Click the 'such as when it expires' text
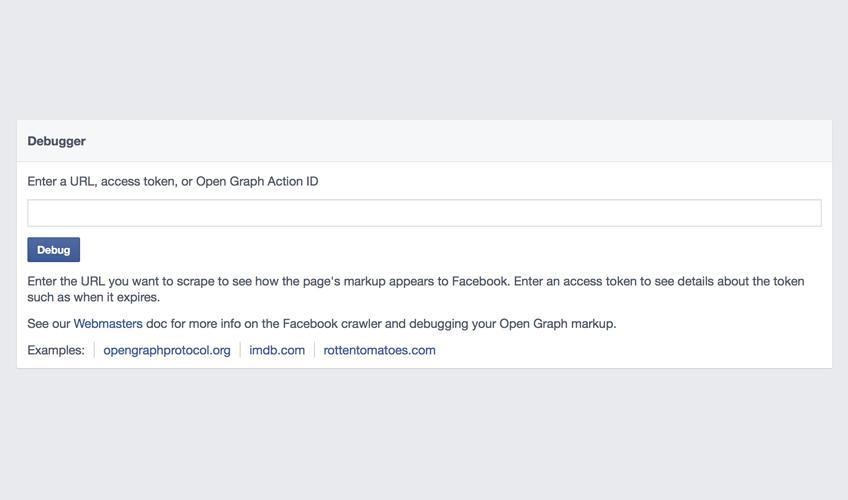The width and height of the screenshot is (848, 500). tap(93, 297)
